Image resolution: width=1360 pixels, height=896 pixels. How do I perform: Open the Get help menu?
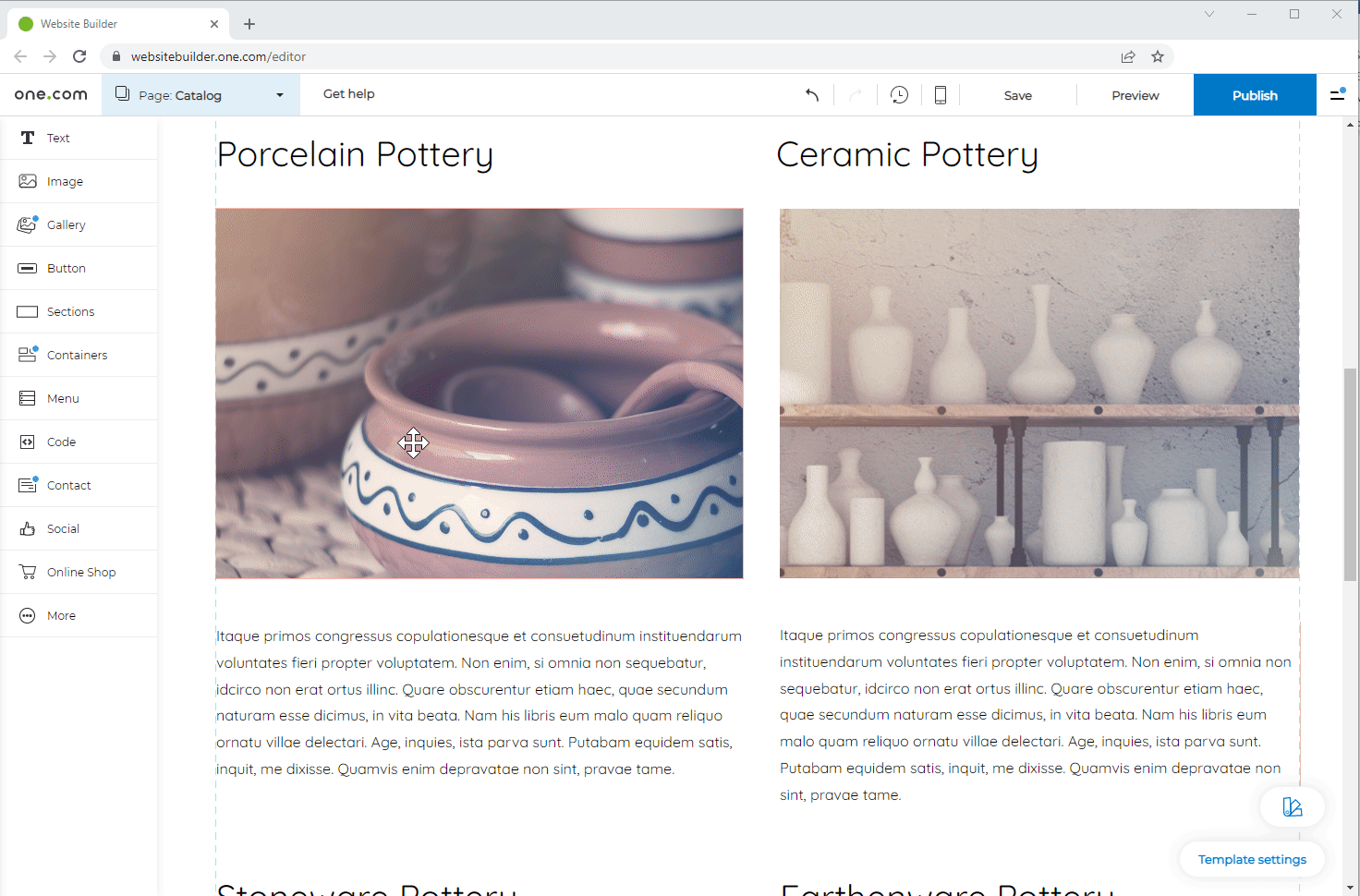coord(348,94)
